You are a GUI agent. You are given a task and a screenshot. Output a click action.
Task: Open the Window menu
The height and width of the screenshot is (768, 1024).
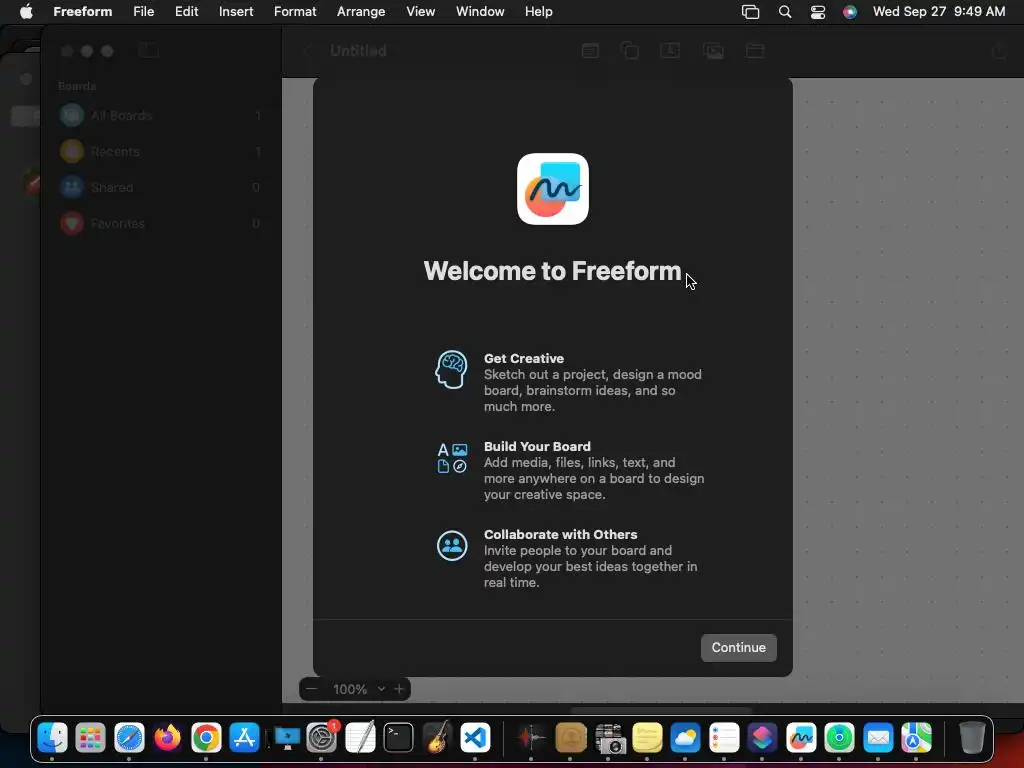pyautogui.click(x=480, y=11)
